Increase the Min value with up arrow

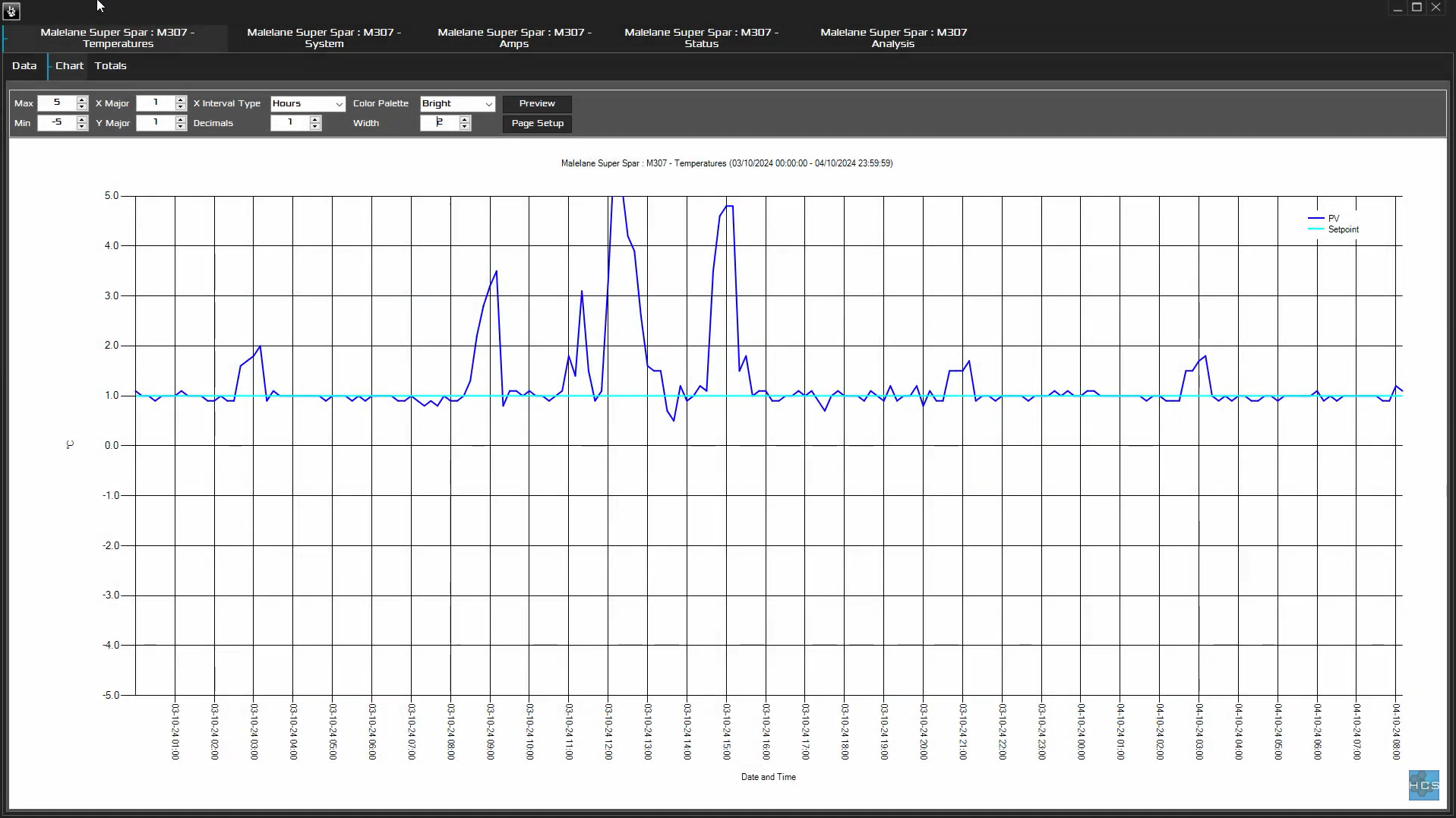(x=82, y=119)
